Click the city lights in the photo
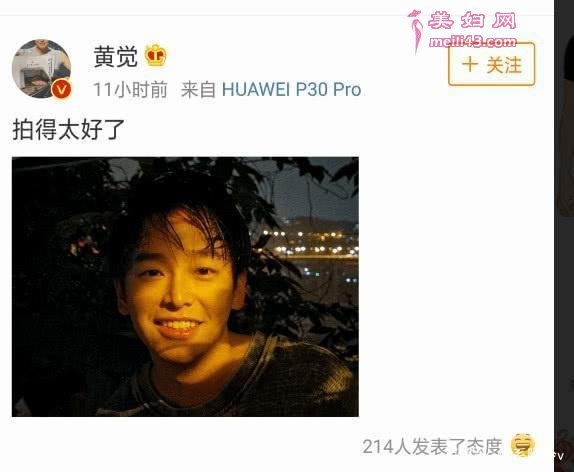This screenshot has width=574, height=472. coord(311,243)
